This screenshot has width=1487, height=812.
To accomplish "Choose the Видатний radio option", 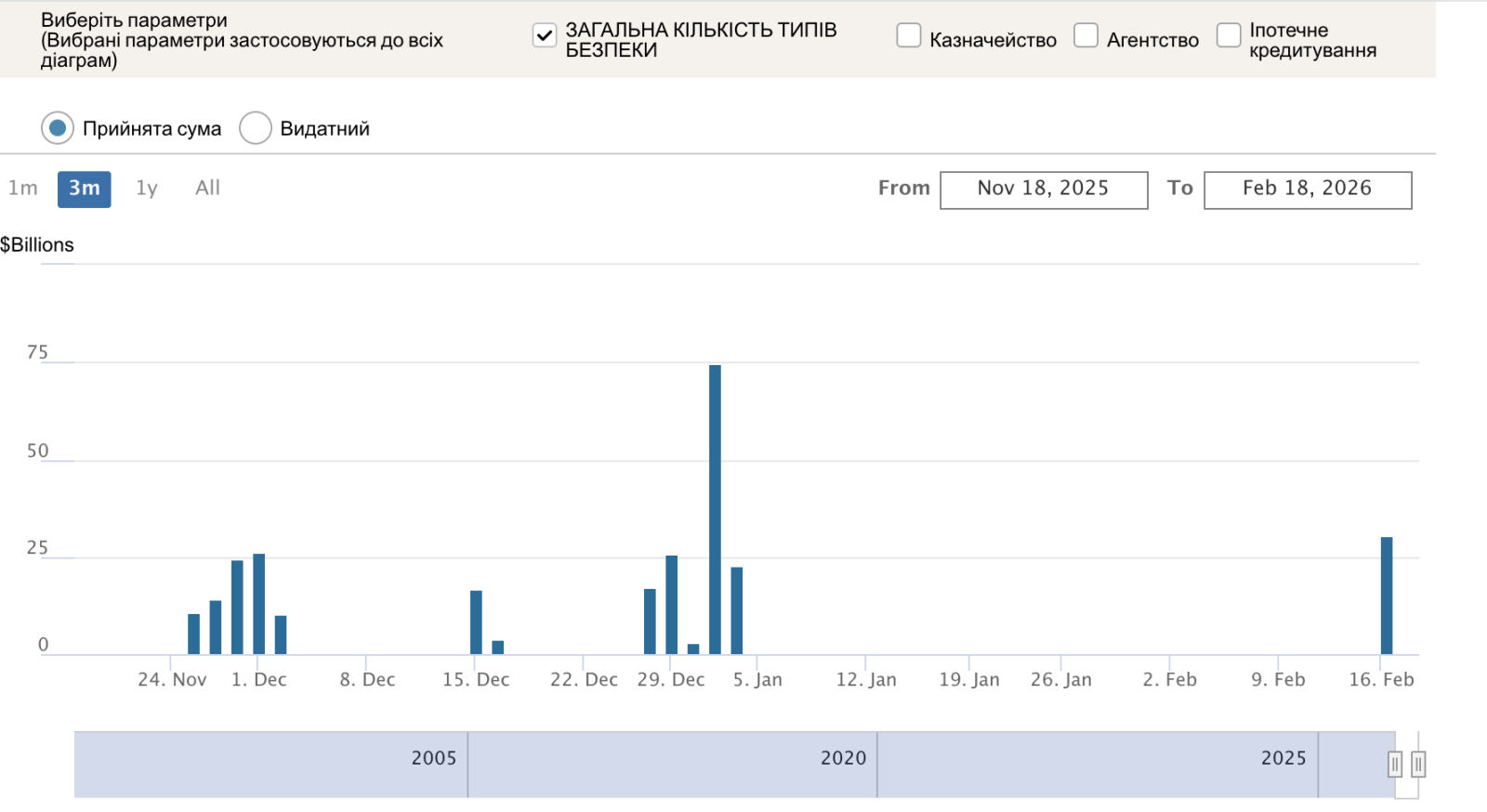I will [x=256, y=128].
